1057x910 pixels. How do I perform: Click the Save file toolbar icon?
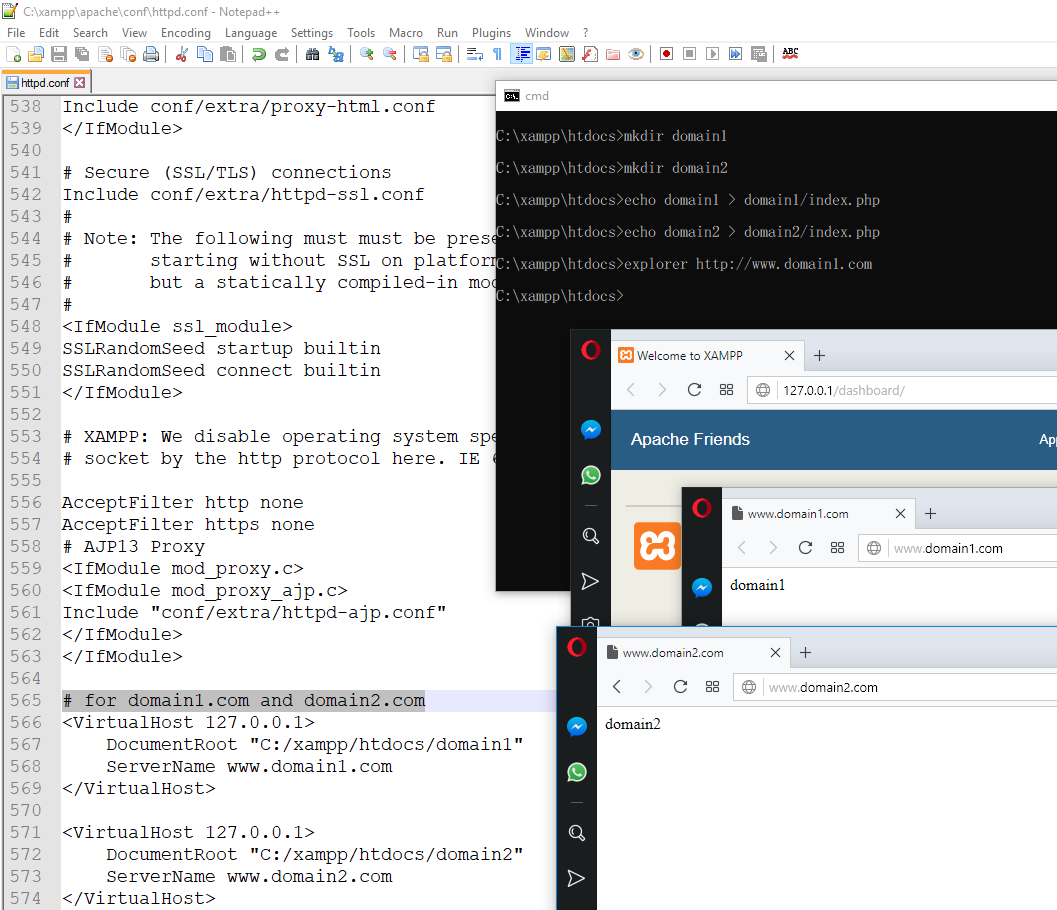(58, 54)
